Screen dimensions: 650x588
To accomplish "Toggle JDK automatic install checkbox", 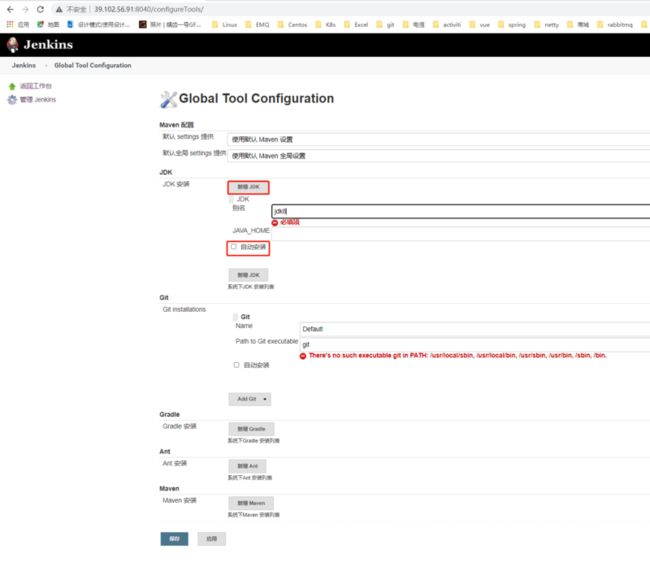I will (x=234, y=247).
